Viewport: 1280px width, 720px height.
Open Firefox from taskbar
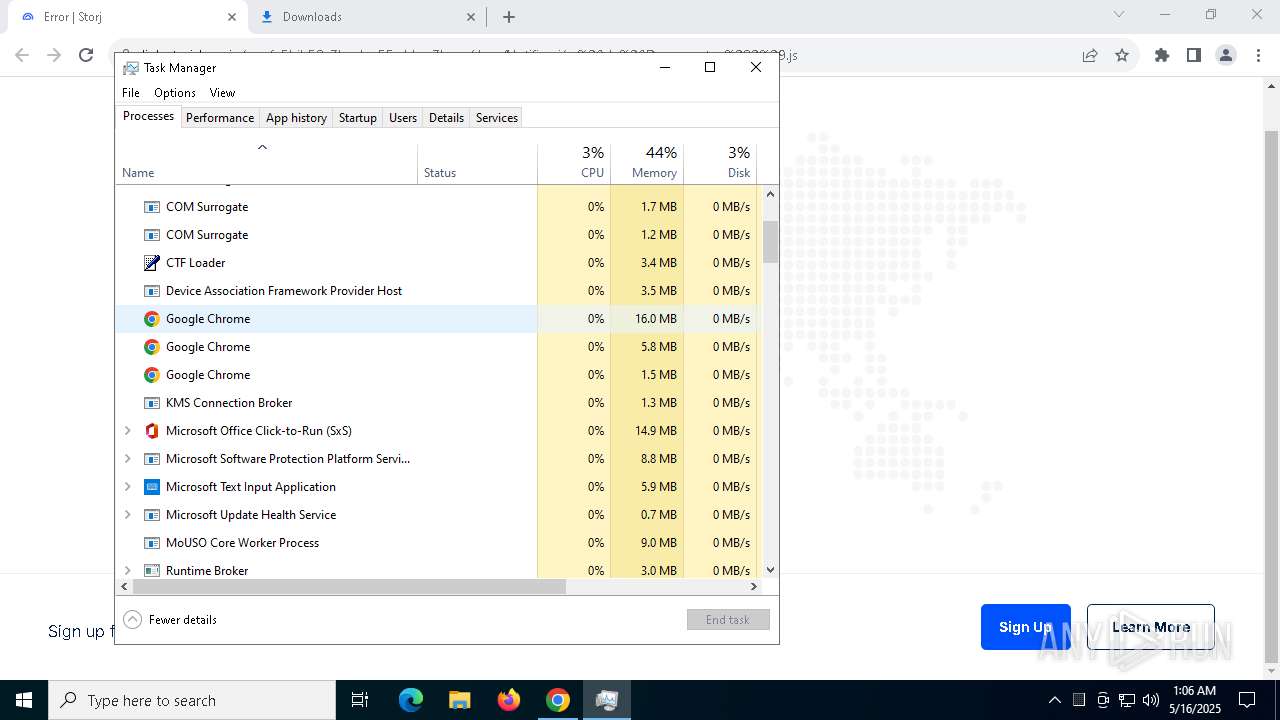509,700
